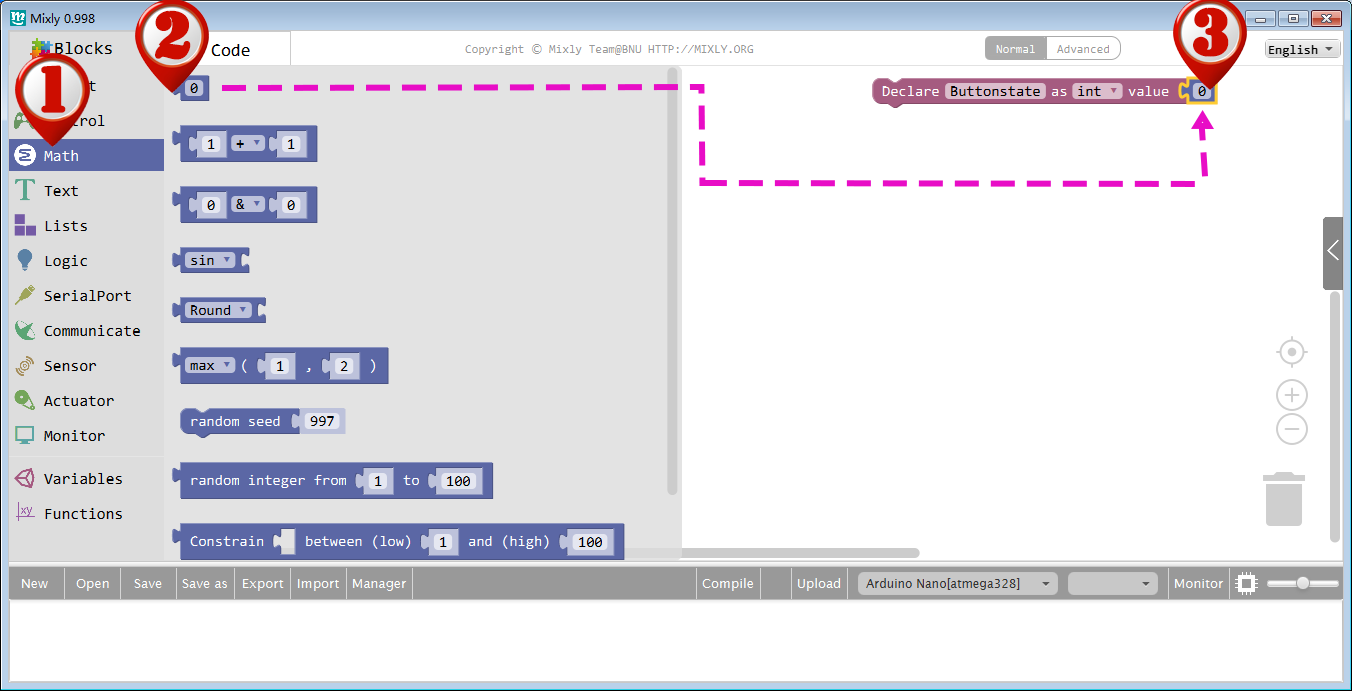Click the 997 random seed value
Screen dimensions: 1352x691
coord(322,421)
